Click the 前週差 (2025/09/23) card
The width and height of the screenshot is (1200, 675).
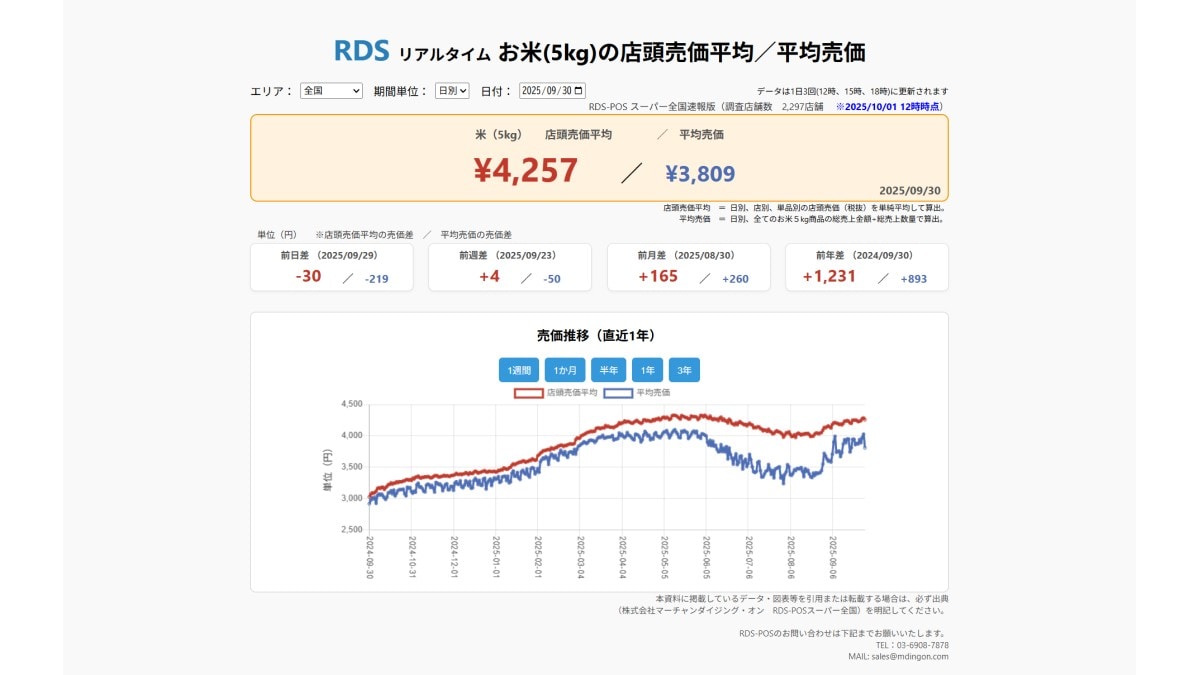tap(510, 267)
